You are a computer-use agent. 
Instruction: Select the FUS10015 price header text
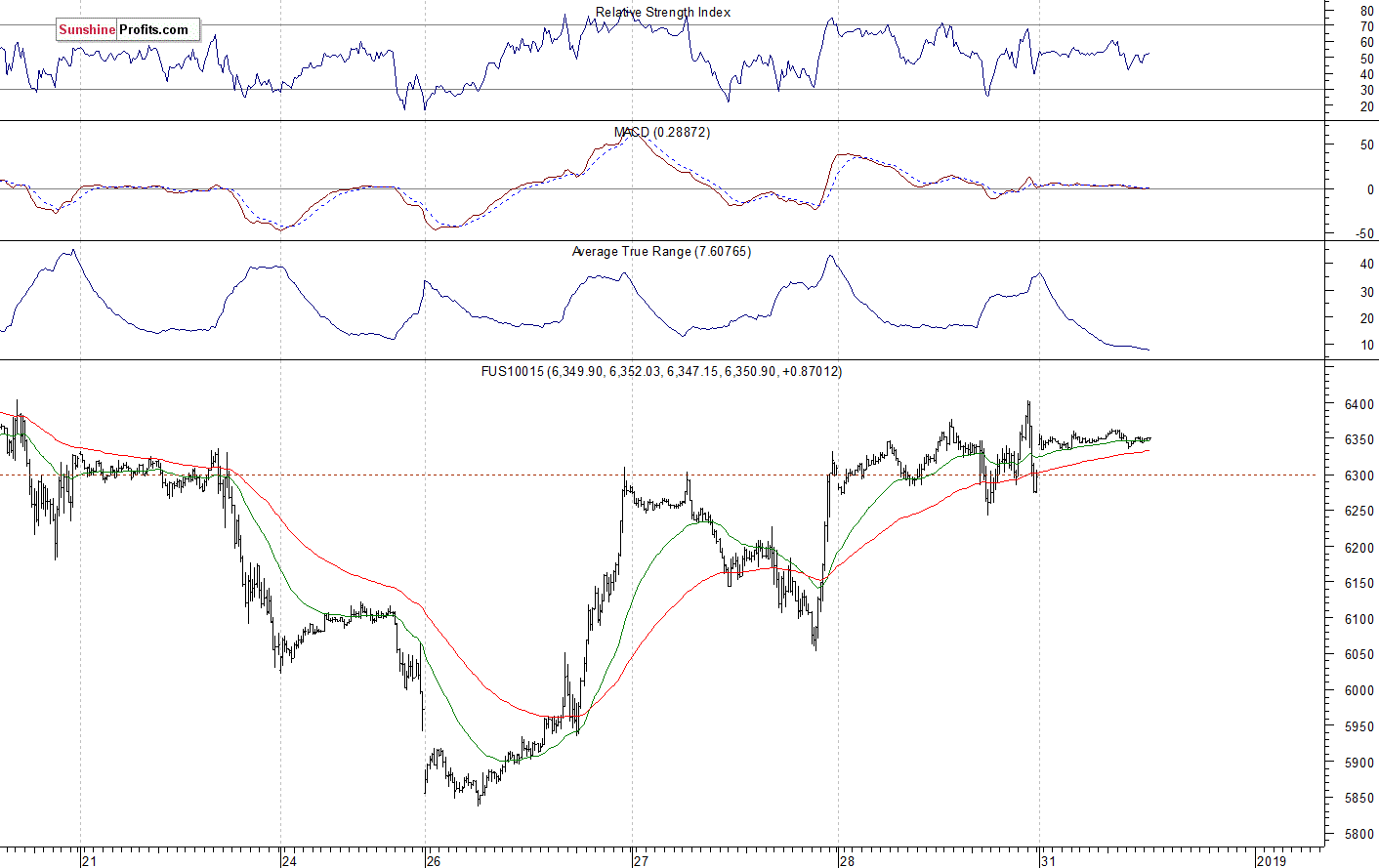(x=661, y=372)
